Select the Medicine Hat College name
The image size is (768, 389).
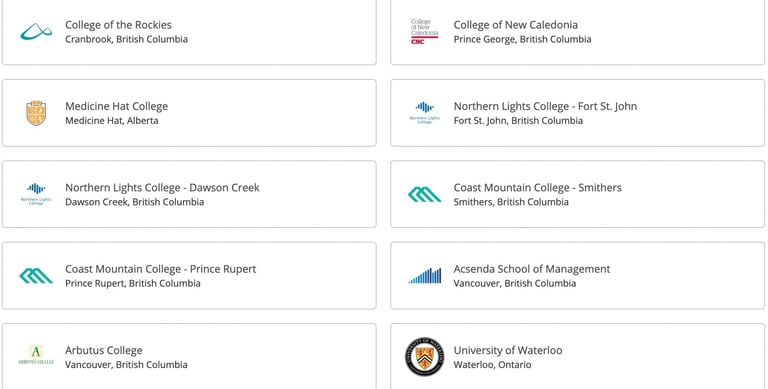point(117,106)
